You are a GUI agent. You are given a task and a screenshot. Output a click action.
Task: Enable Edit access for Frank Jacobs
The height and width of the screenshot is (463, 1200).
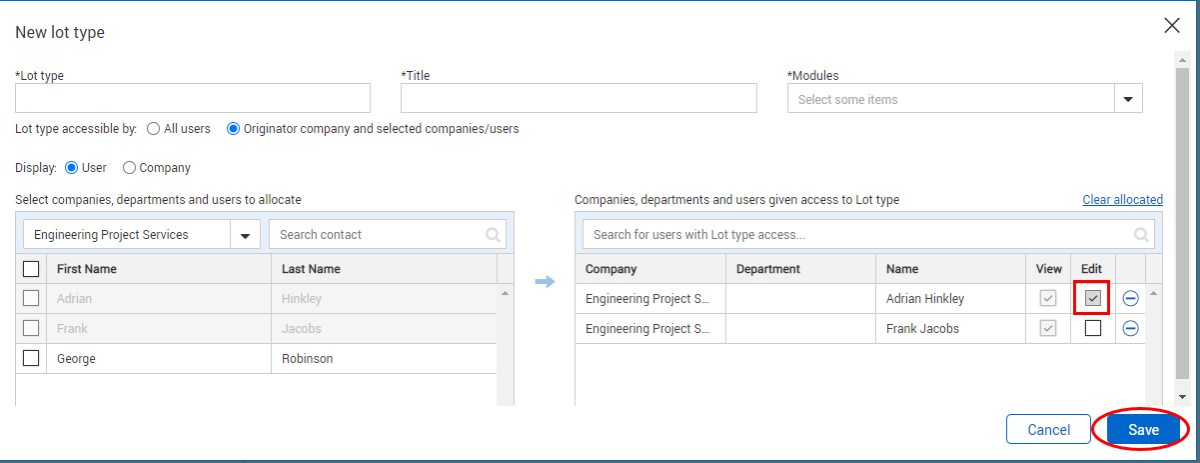coord(1093,328)
